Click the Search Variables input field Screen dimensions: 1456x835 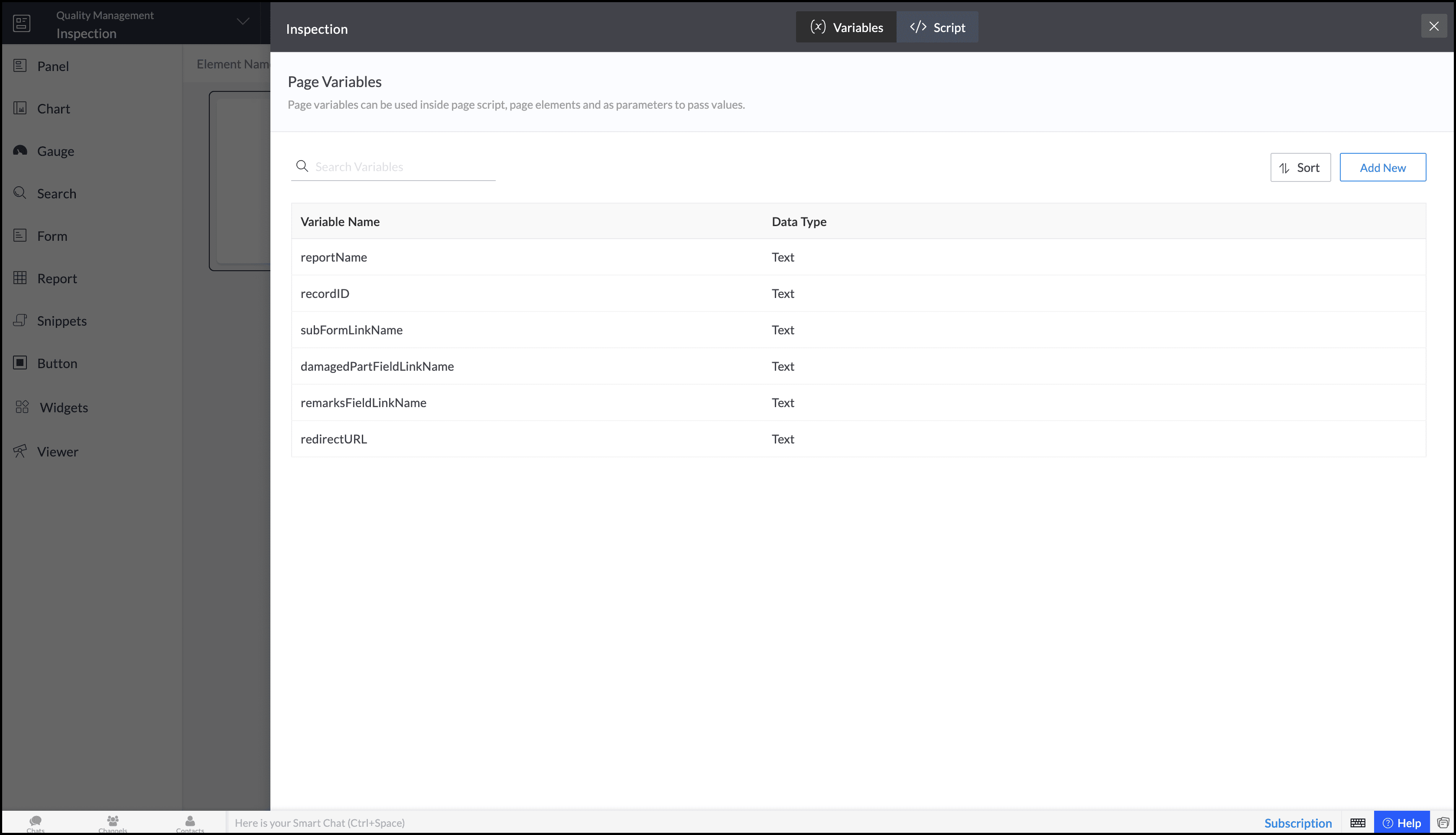pos(402,167)
